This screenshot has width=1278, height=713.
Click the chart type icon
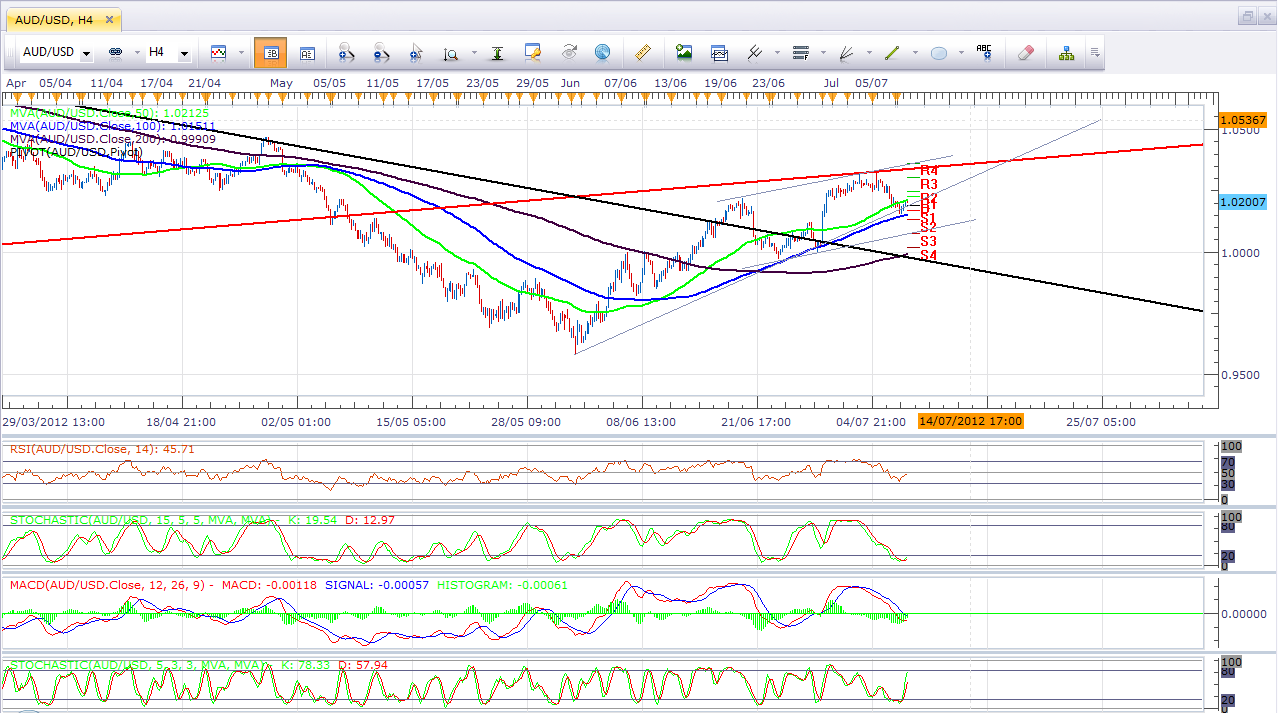218,52
